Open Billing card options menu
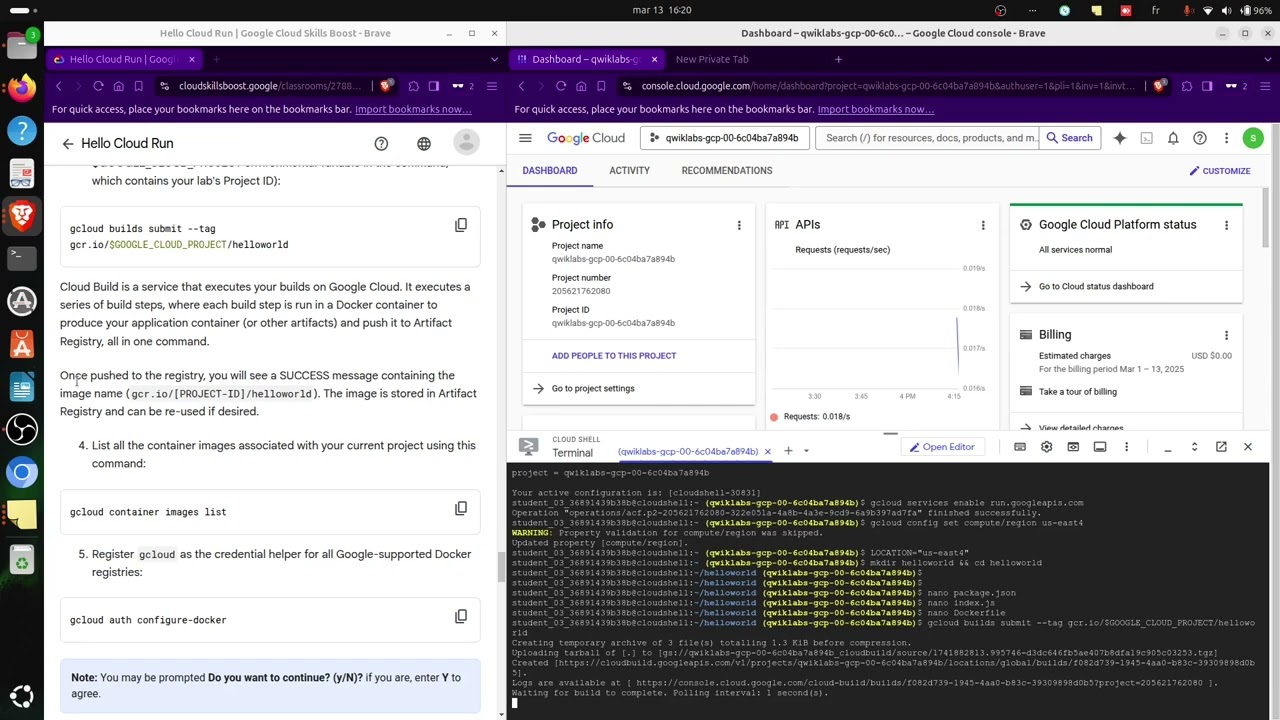Viewport: 1280px width, 720px height. pos(1226,335)
